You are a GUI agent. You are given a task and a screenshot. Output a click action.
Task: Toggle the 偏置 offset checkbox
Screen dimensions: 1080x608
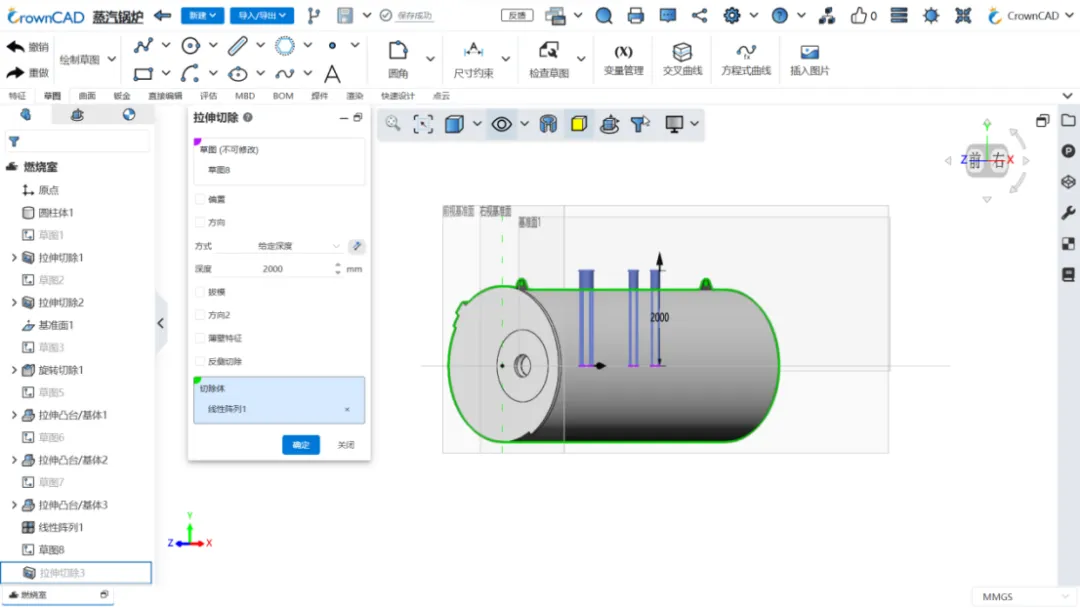click(200, 200)
